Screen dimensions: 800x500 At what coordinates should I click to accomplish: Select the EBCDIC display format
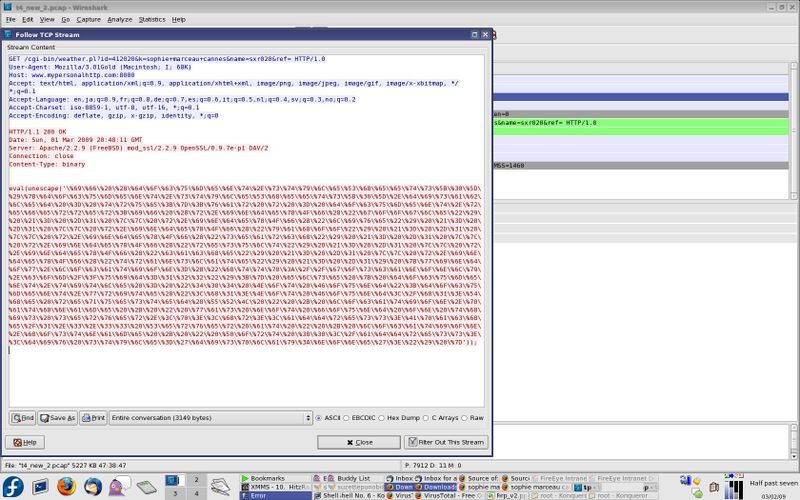point(359,418)
